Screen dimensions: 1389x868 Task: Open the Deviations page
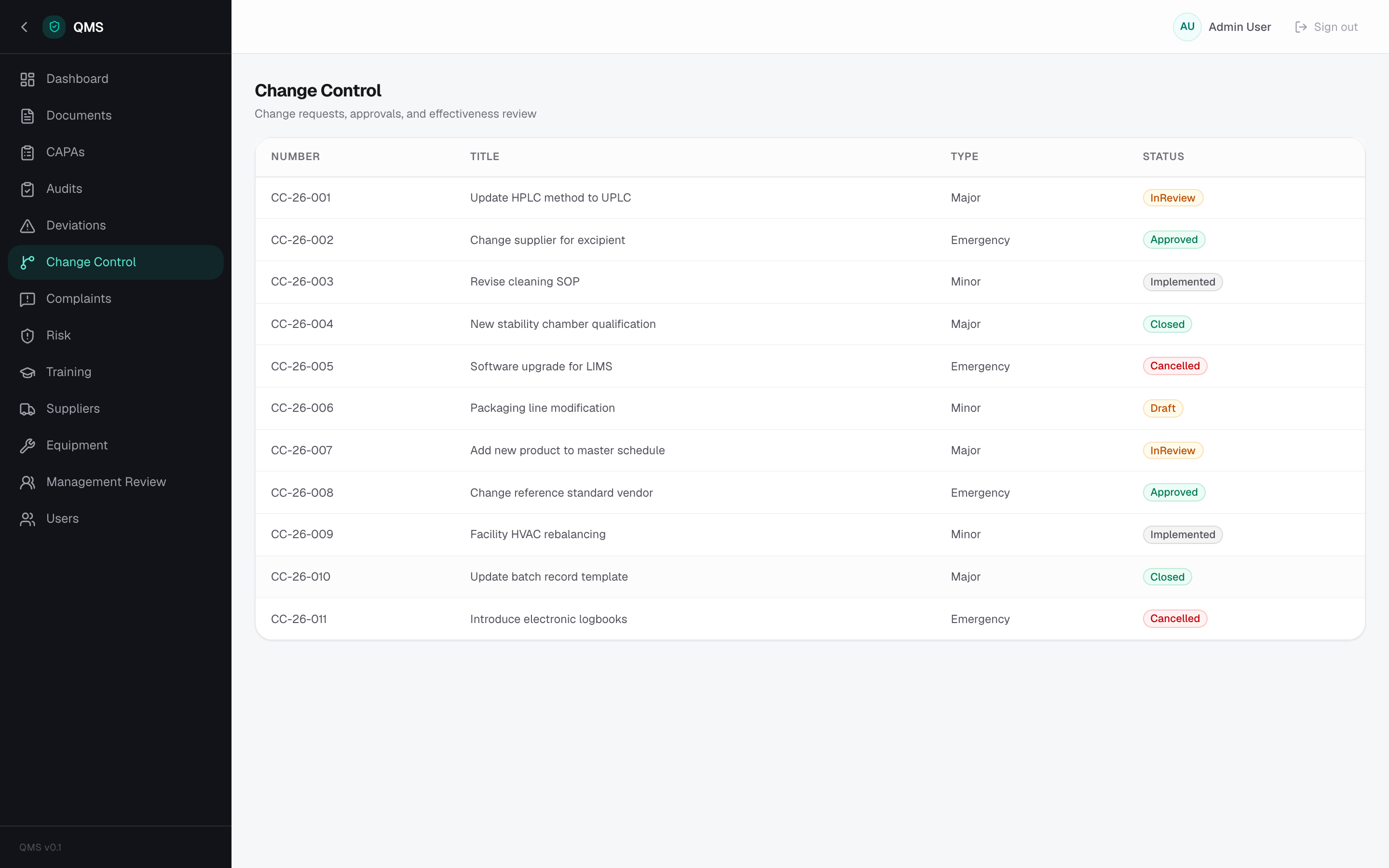click(x=115, y=226)
